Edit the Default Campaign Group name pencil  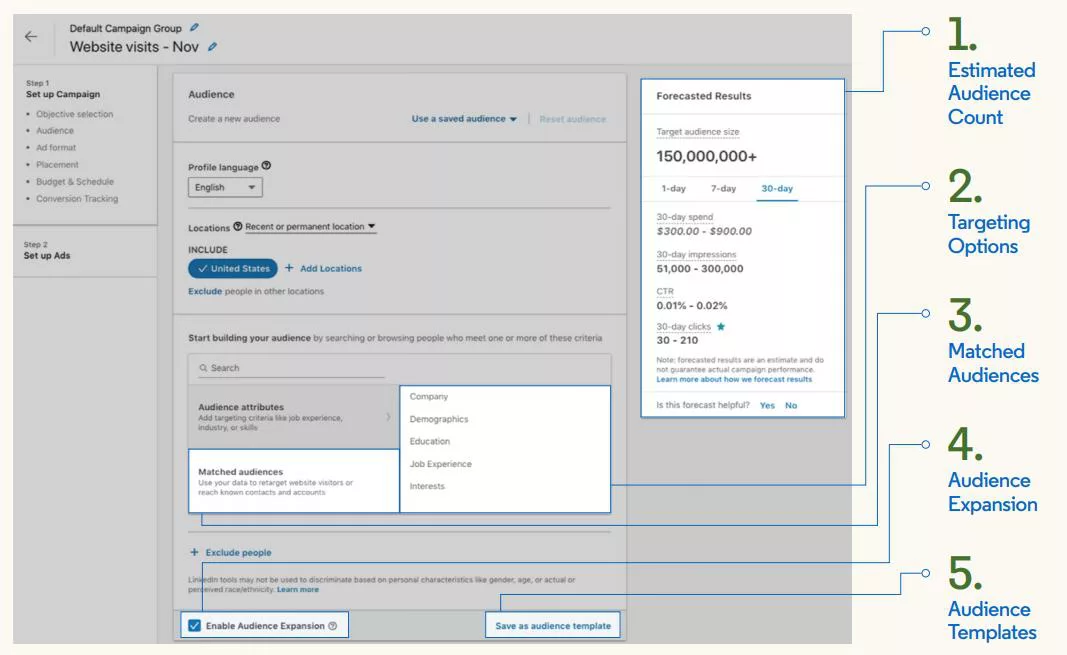pos(194,28)
